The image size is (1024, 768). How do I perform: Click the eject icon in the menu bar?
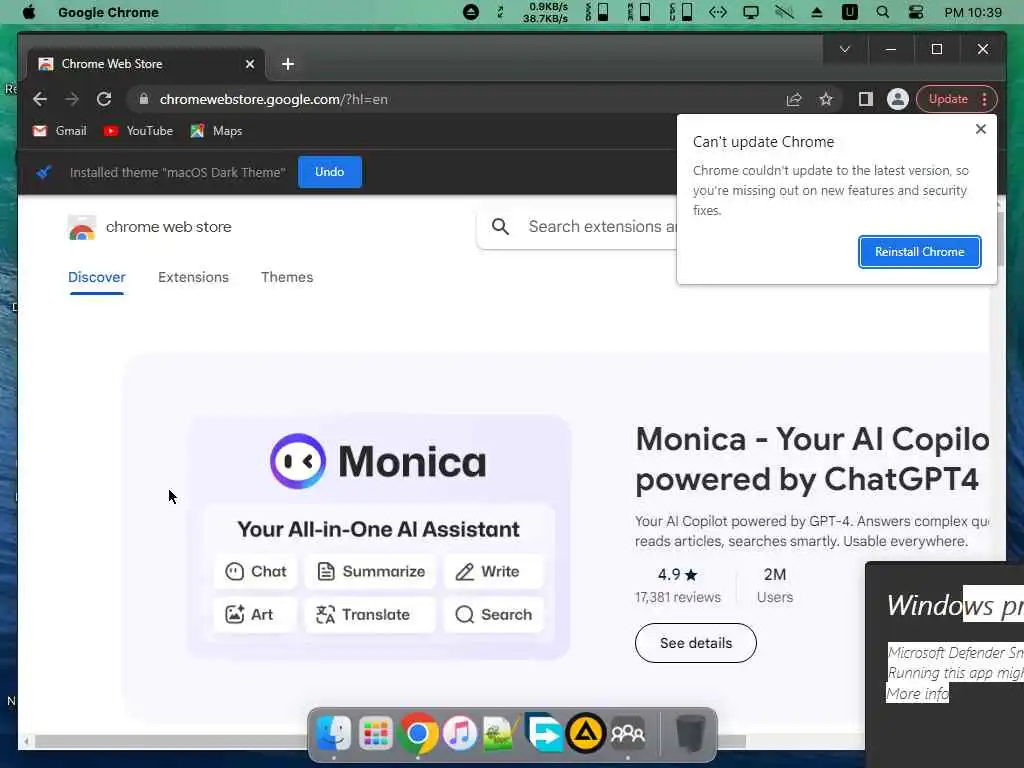[816, 12]
